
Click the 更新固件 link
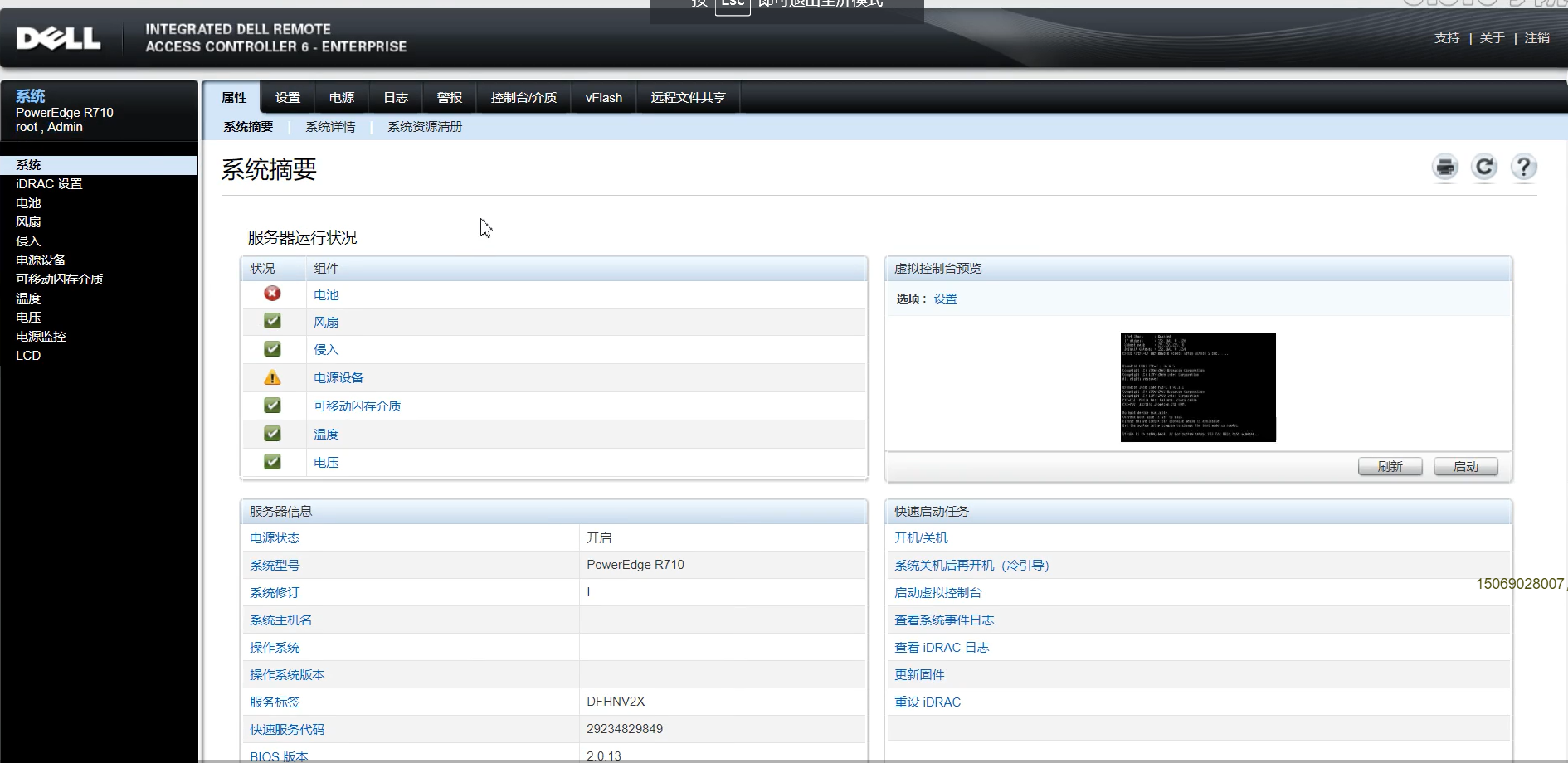click(x=919, y=674)
